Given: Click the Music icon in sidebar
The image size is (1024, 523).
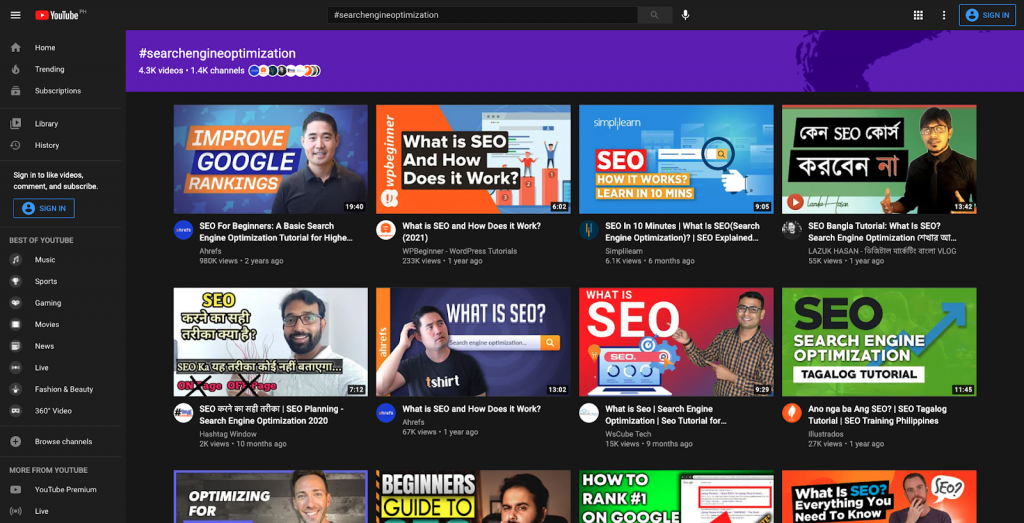Looking at the screenshot, I should tap(16, 260).
